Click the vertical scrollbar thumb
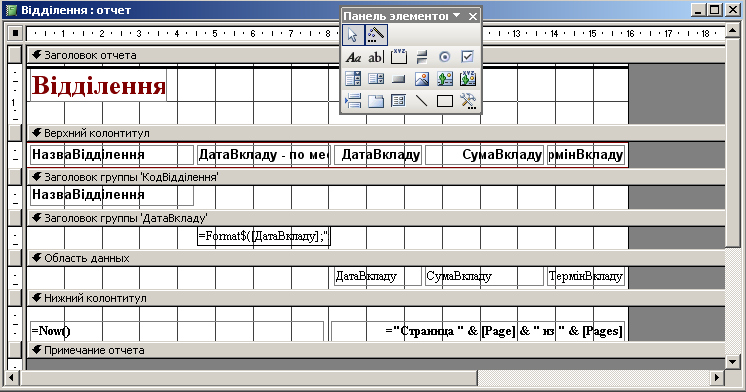Screen dimensions: 746x392 click(x=733, y=143)
